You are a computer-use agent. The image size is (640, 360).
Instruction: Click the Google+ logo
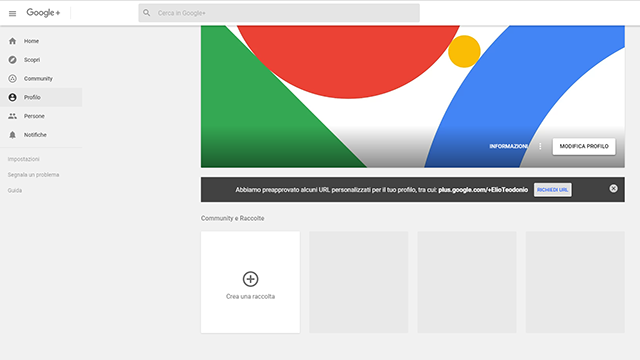[x=43, y=13]
